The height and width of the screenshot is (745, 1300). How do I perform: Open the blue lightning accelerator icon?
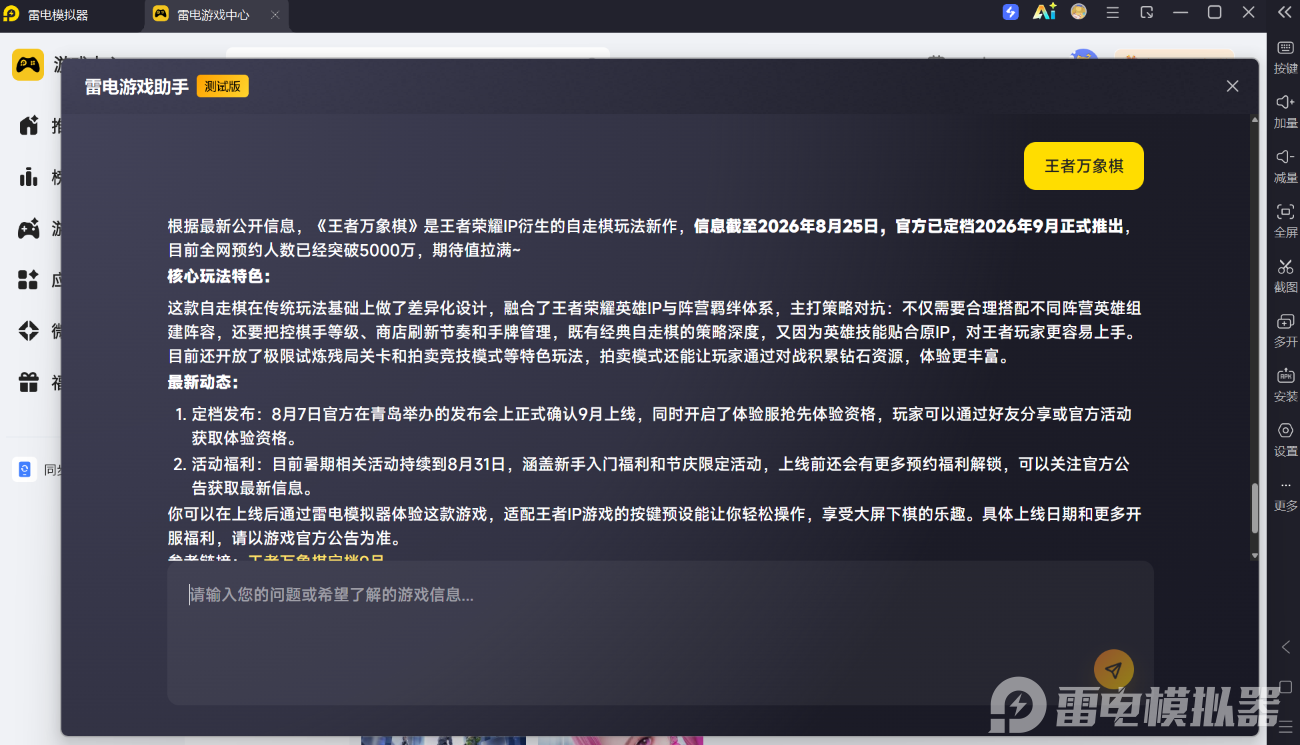point(1011,12)
